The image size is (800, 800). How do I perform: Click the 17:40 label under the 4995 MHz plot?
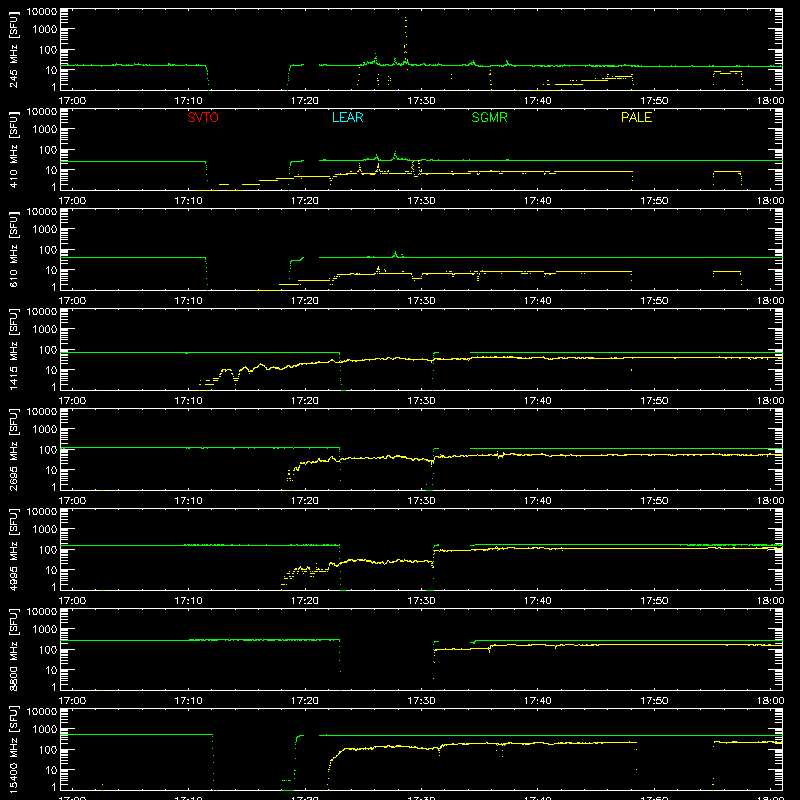pos(538,601)
